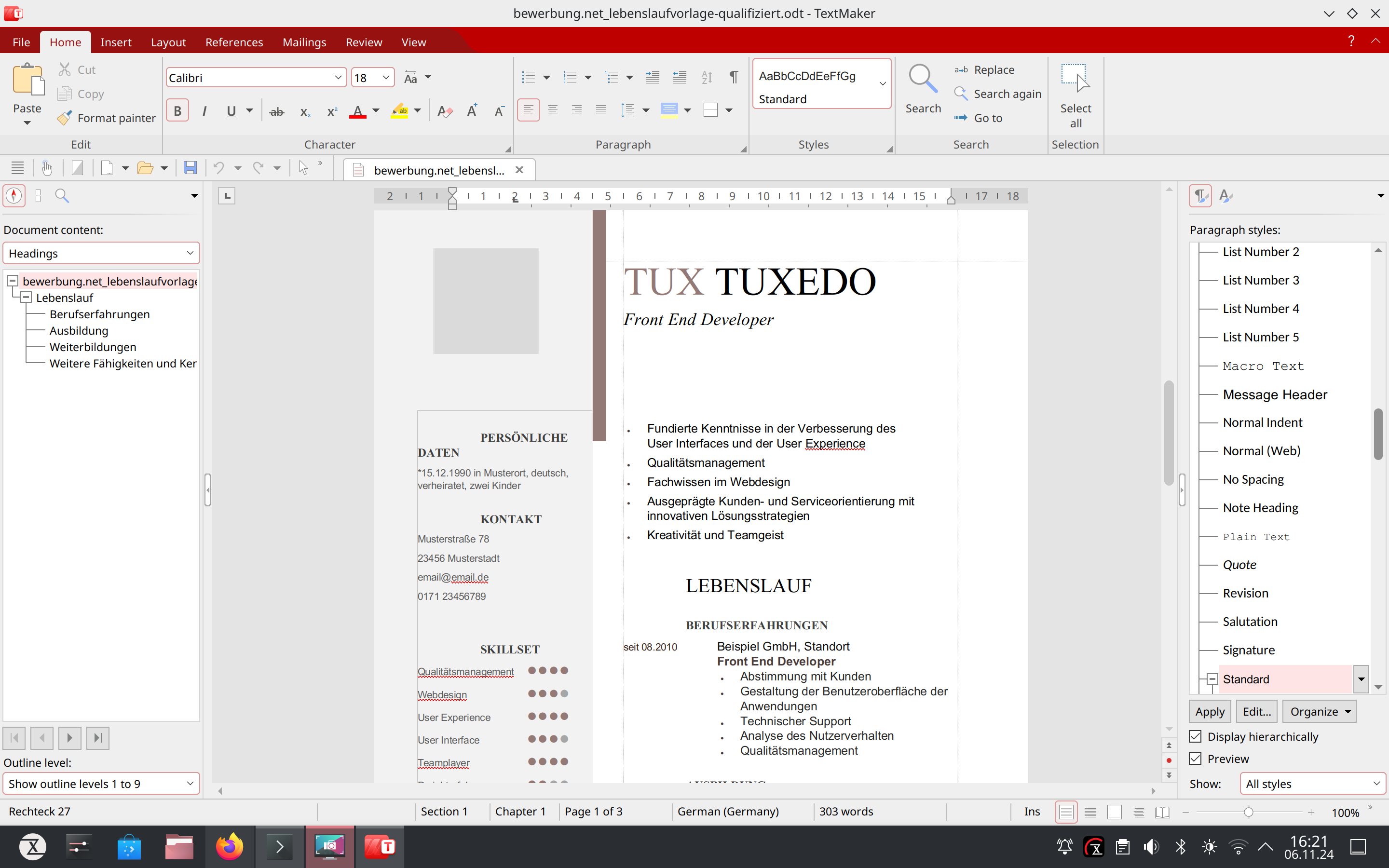Image resolution: width=1389 pixels, height=868 pixels.
Task: Select Berufserfahrungen in document outline
Action: (100, 314)
